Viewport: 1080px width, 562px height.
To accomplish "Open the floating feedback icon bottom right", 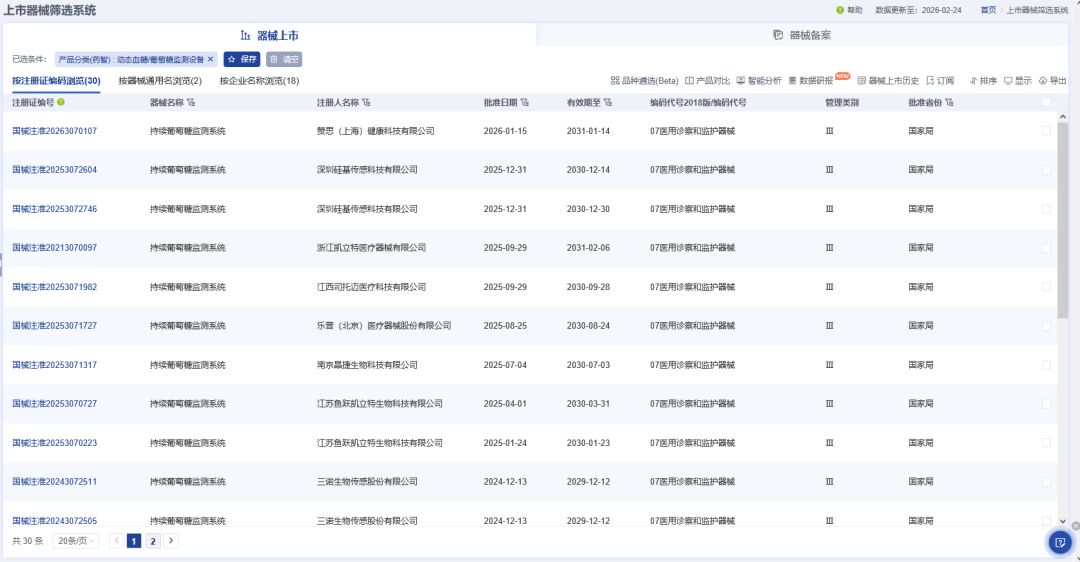I will (x=1061, y=542).
